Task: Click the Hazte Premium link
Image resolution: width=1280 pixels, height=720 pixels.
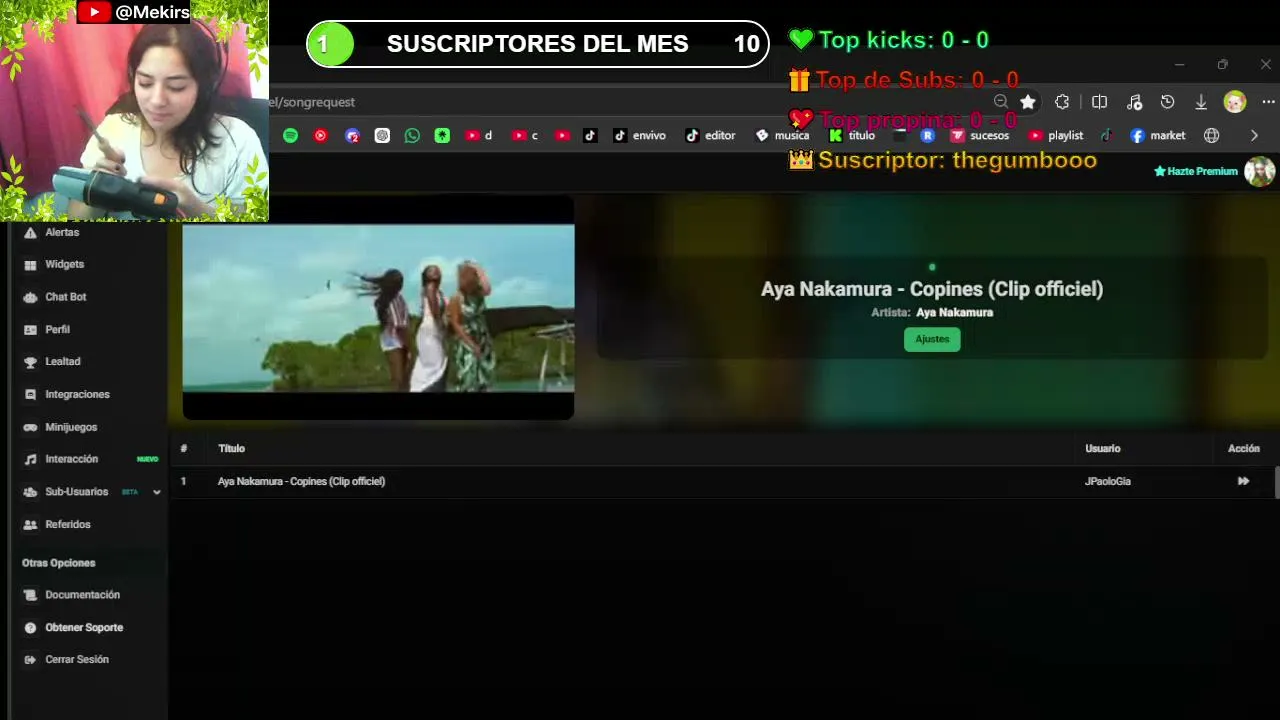Action: pos(1196,171)
